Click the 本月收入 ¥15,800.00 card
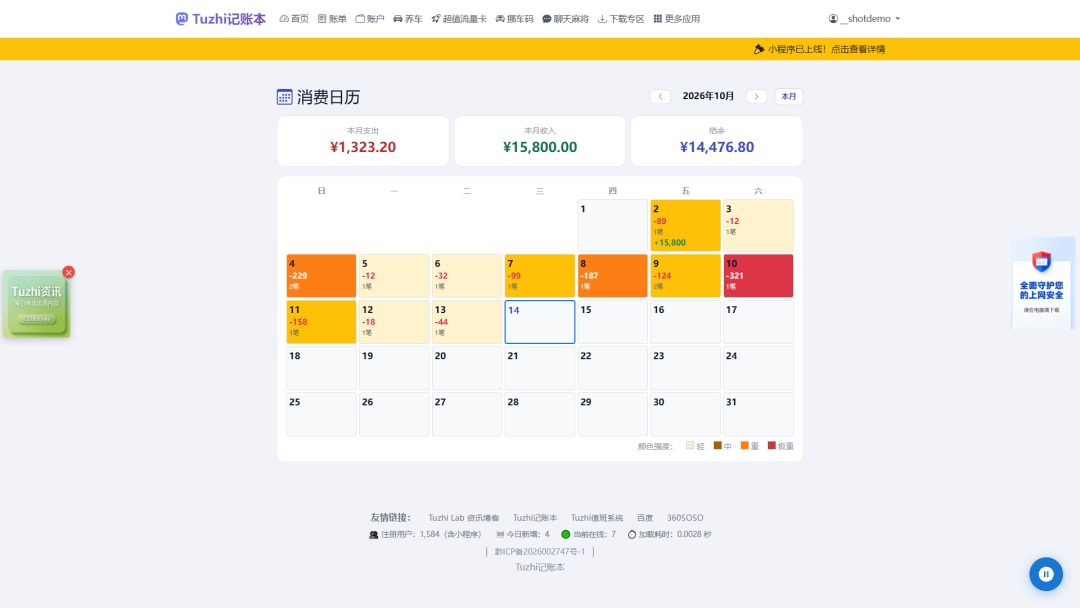This screenshot has width=1080, height=608. (540, 140)
